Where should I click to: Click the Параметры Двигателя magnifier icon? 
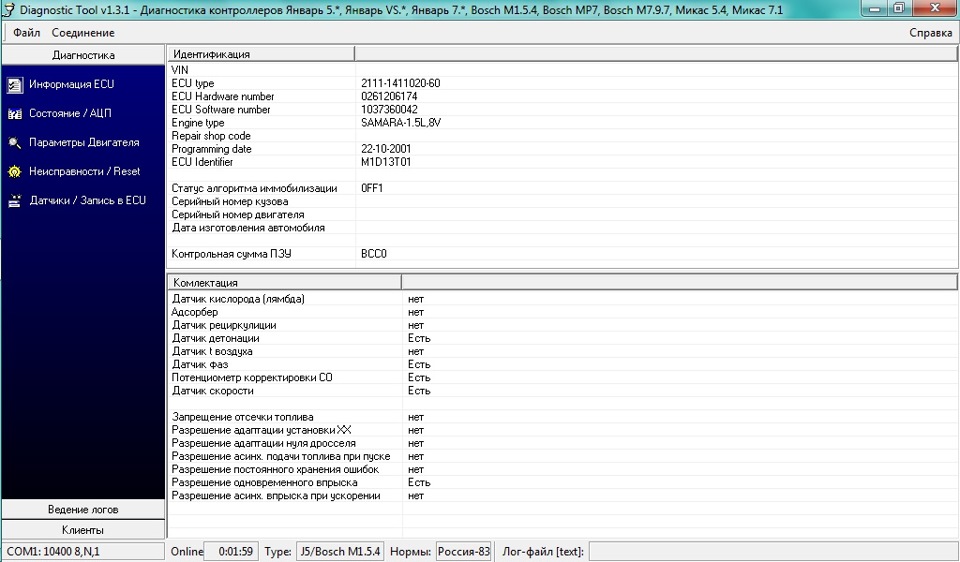point(15,143)
